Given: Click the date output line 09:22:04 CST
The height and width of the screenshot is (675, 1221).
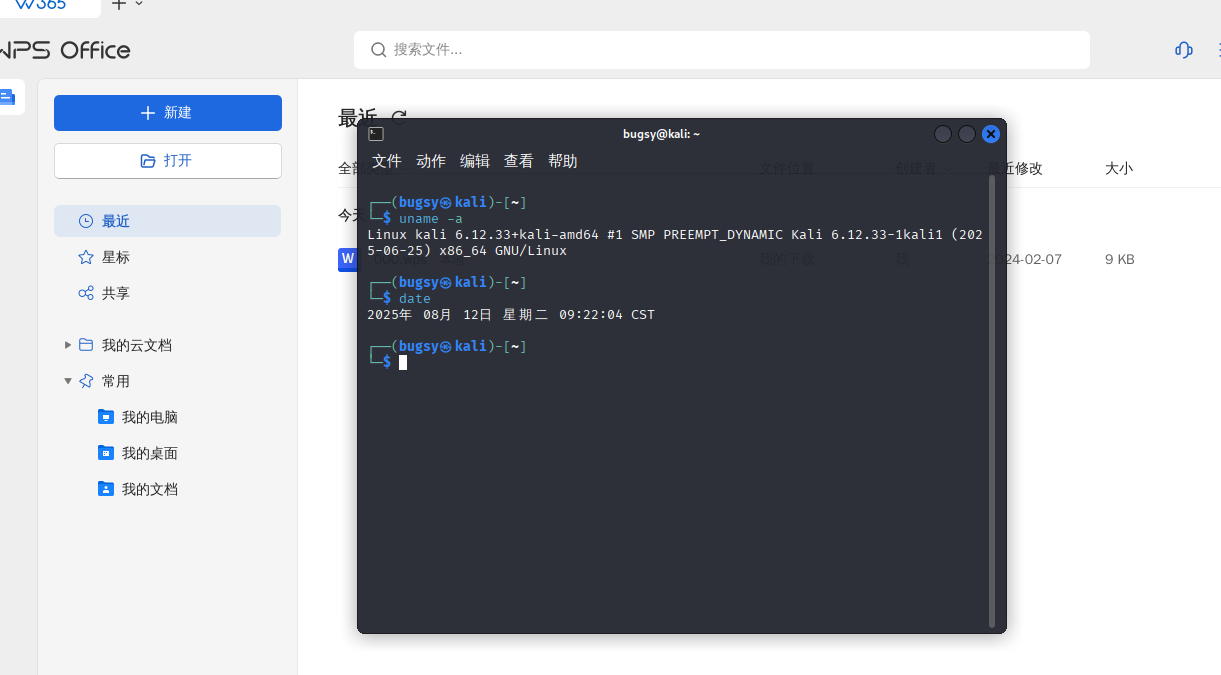Looking at the screenshot, I should [511, 314].
